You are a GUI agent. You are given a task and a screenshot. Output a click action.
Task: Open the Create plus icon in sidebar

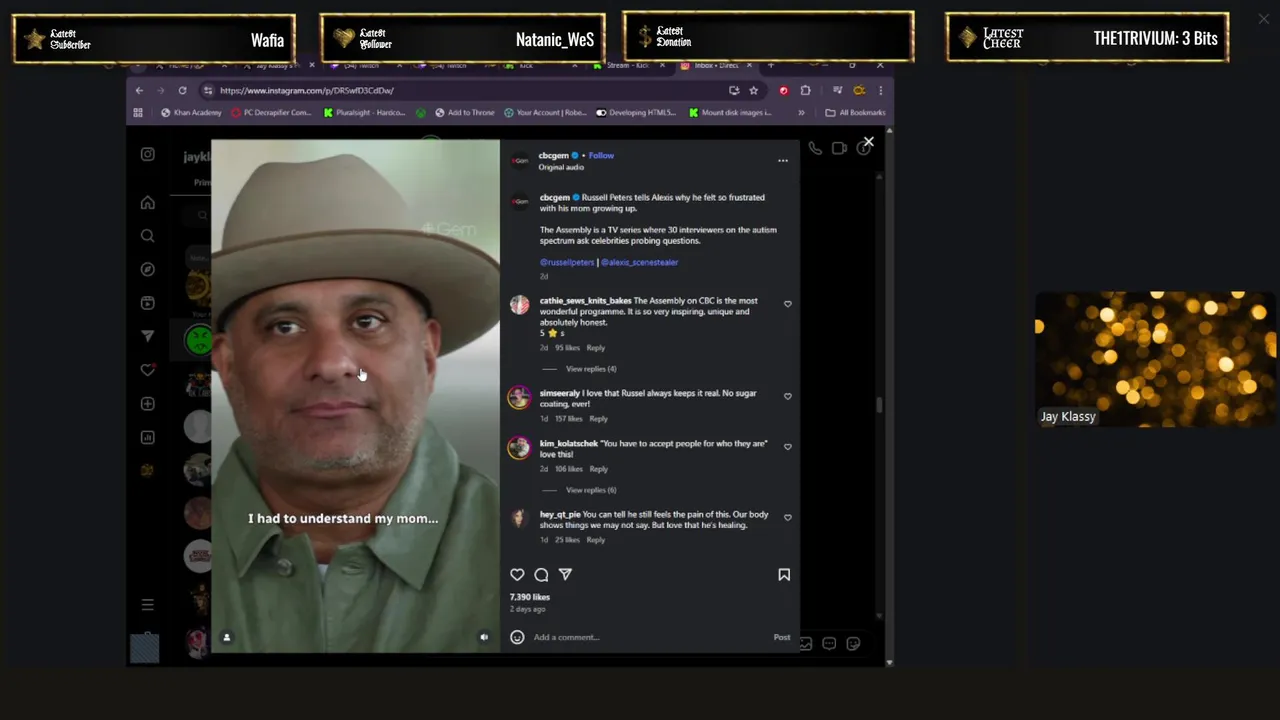click(147, 404)
